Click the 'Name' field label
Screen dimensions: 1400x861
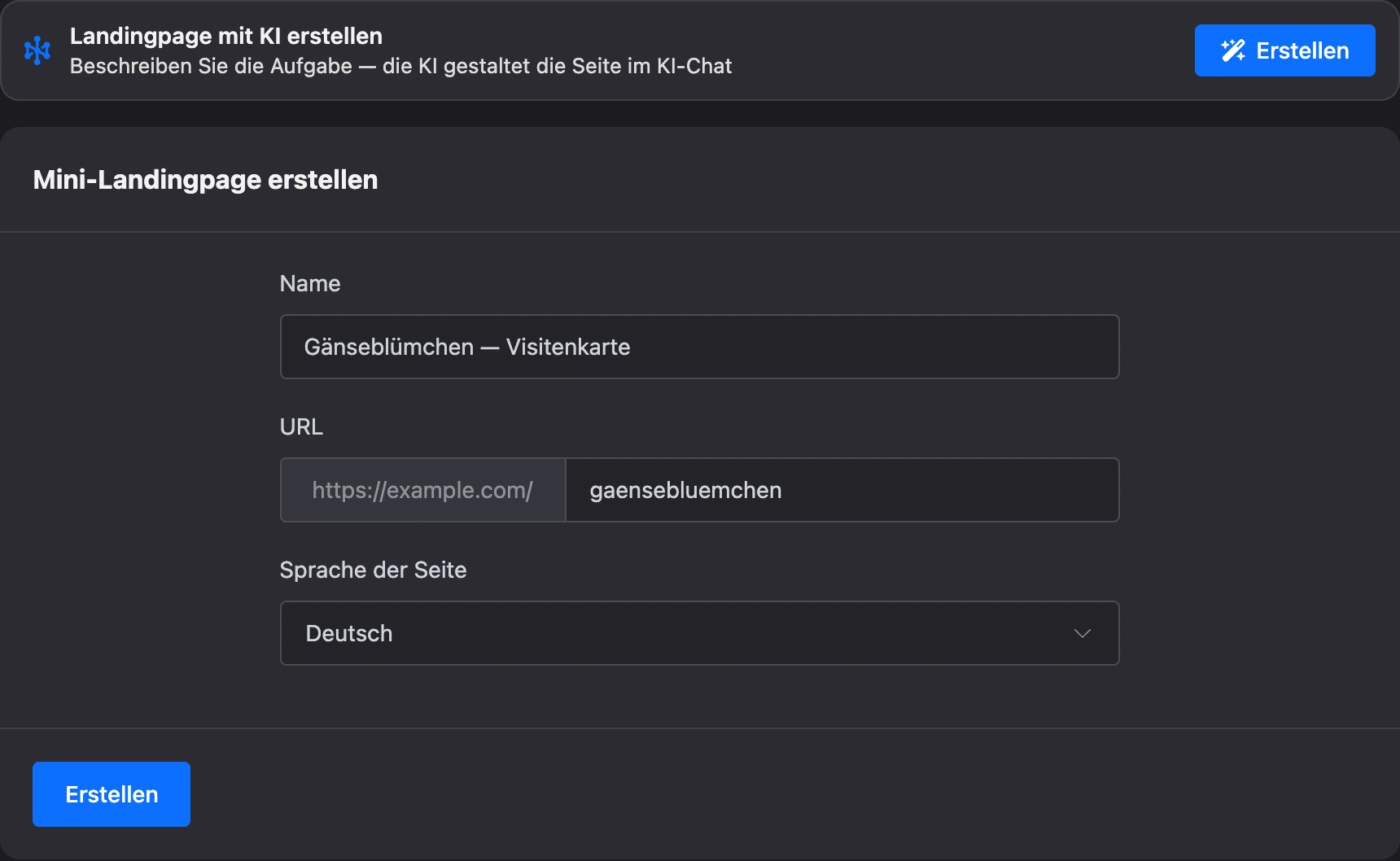pos(310,283)
